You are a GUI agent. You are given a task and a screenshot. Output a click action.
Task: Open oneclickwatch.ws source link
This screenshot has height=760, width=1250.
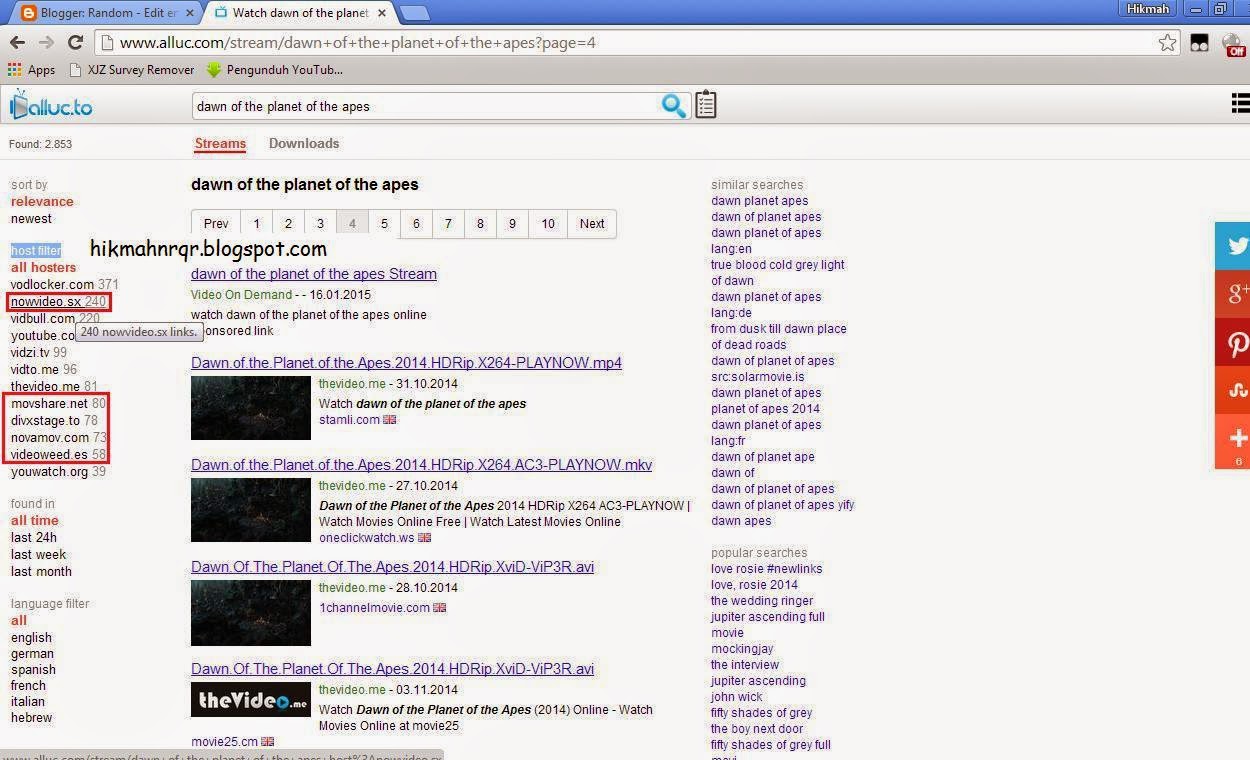pyautogui.click(x=366, y=538)
